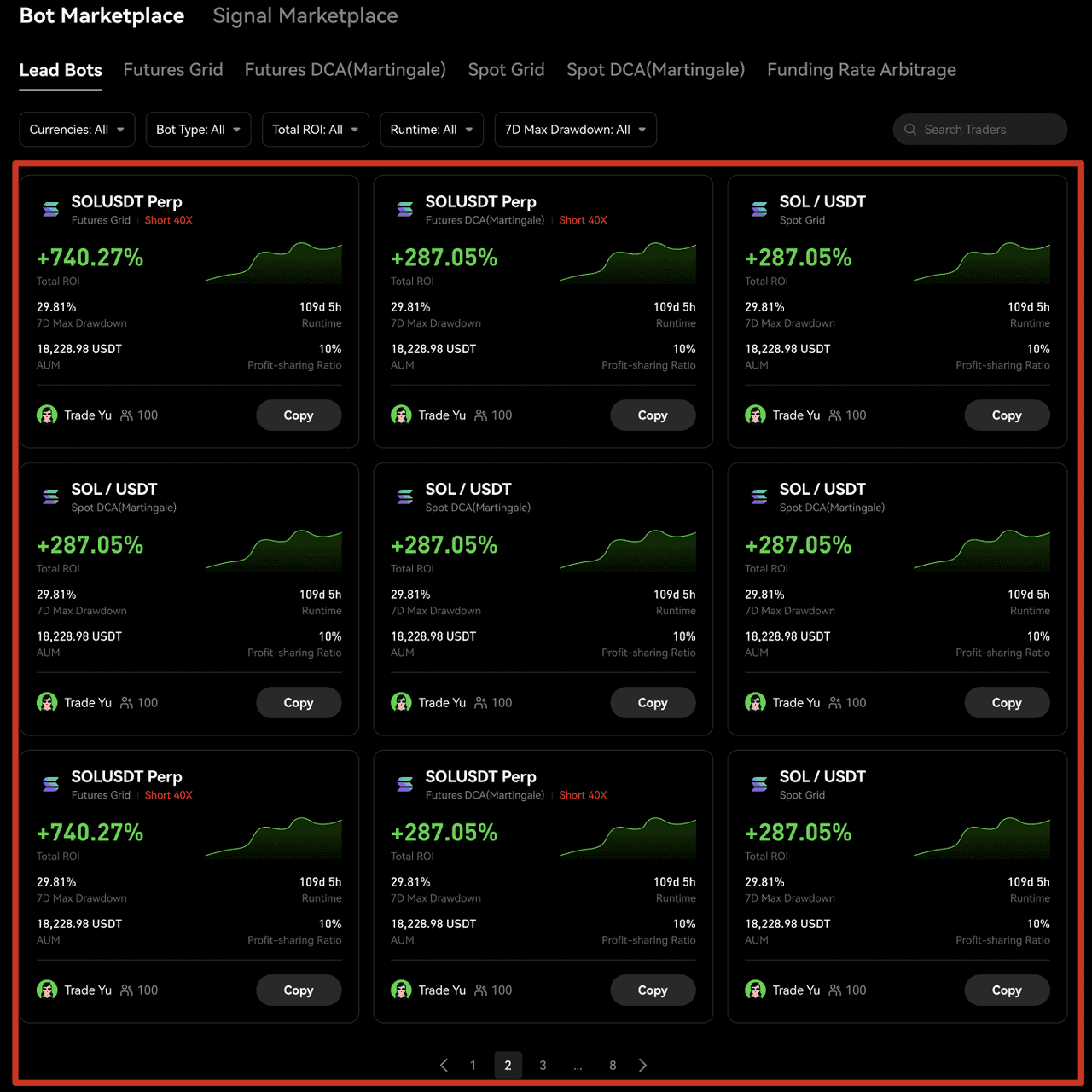Image resolution: width=1092 pixels, height=1092 pixels.
Task: Click the magnifier icon in Search Traders
Action: [910, 130]
